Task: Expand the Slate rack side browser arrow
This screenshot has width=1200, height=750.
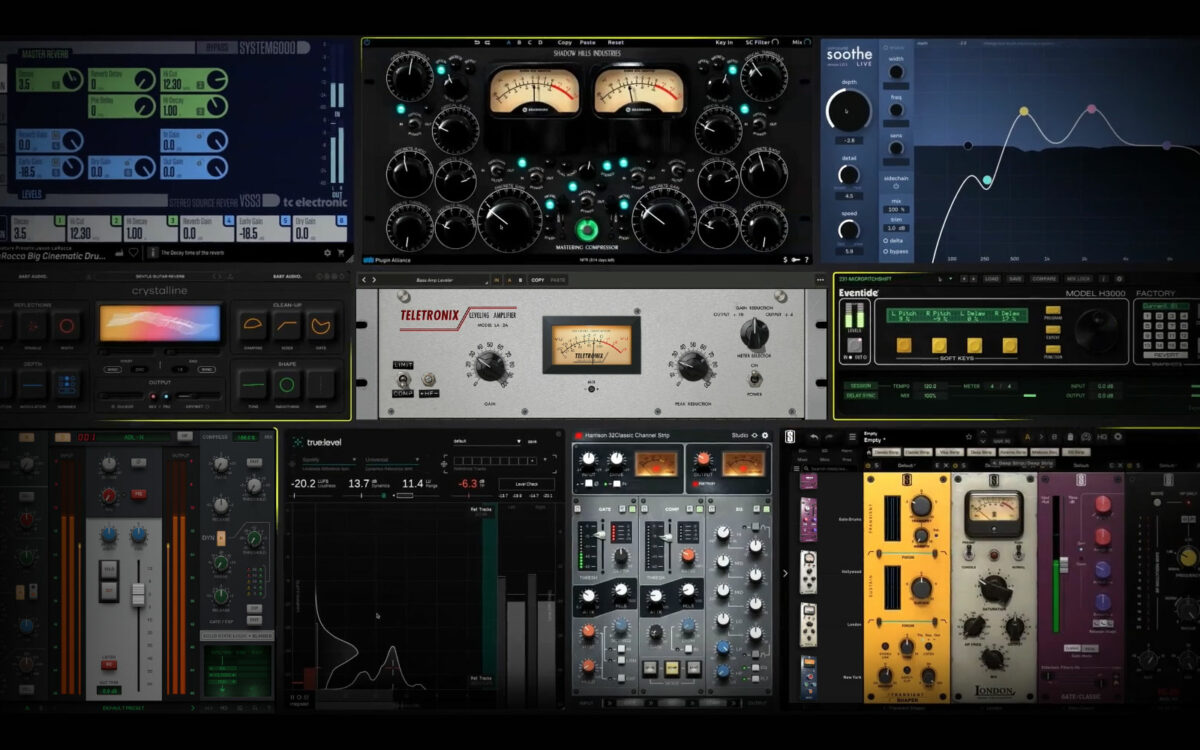Action: tap(785, 573)
